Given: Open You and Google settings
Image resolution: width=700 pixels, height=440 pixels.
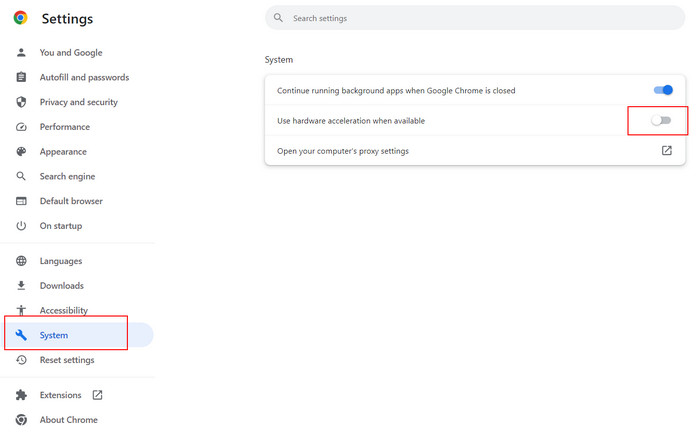Looking at the screenshot, I should 71,53.
